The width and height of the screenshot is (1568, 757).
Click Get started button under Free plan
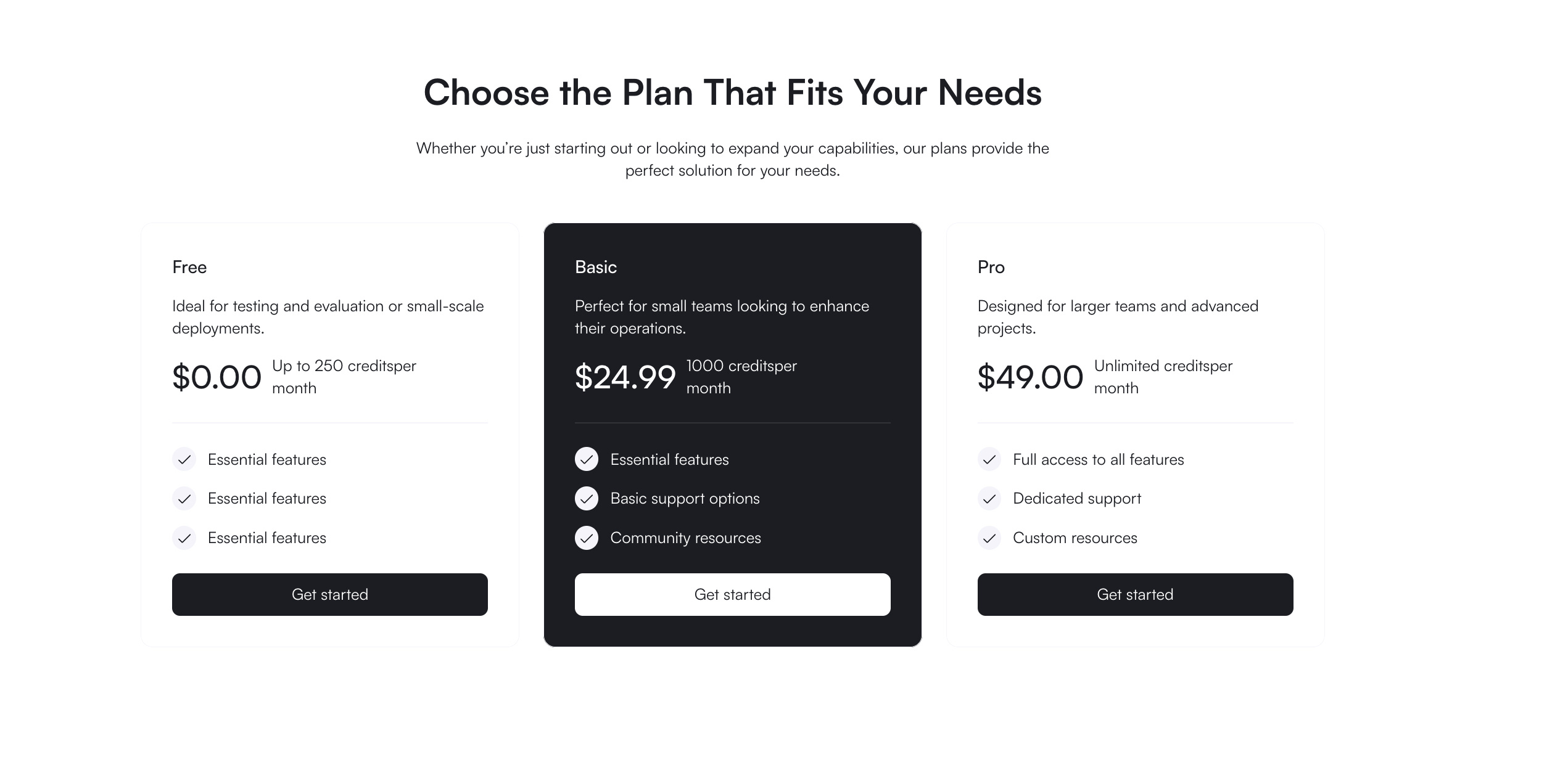(329, 594)
